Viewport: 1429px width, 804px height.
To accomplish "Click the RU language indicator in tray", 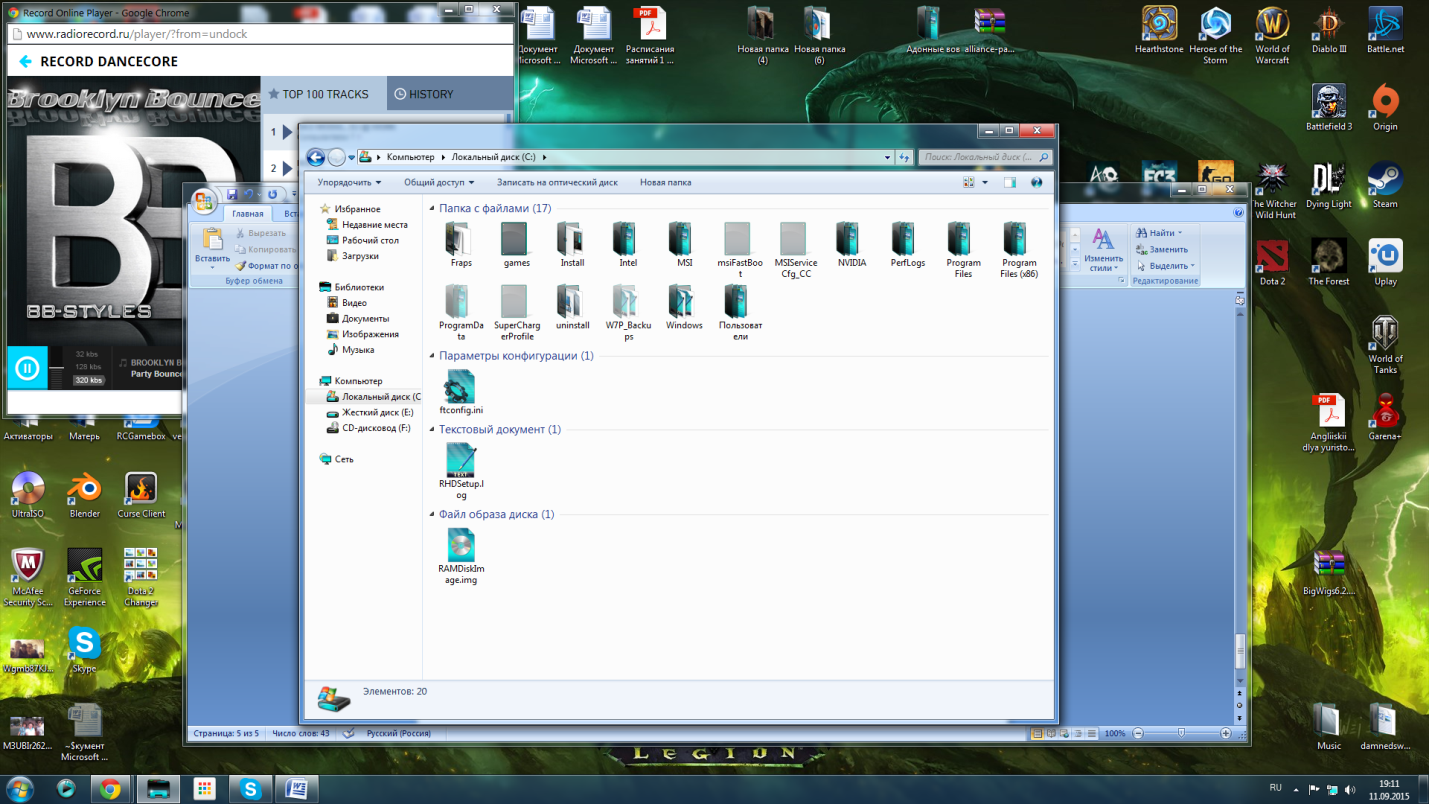I will coord(1275,788).
